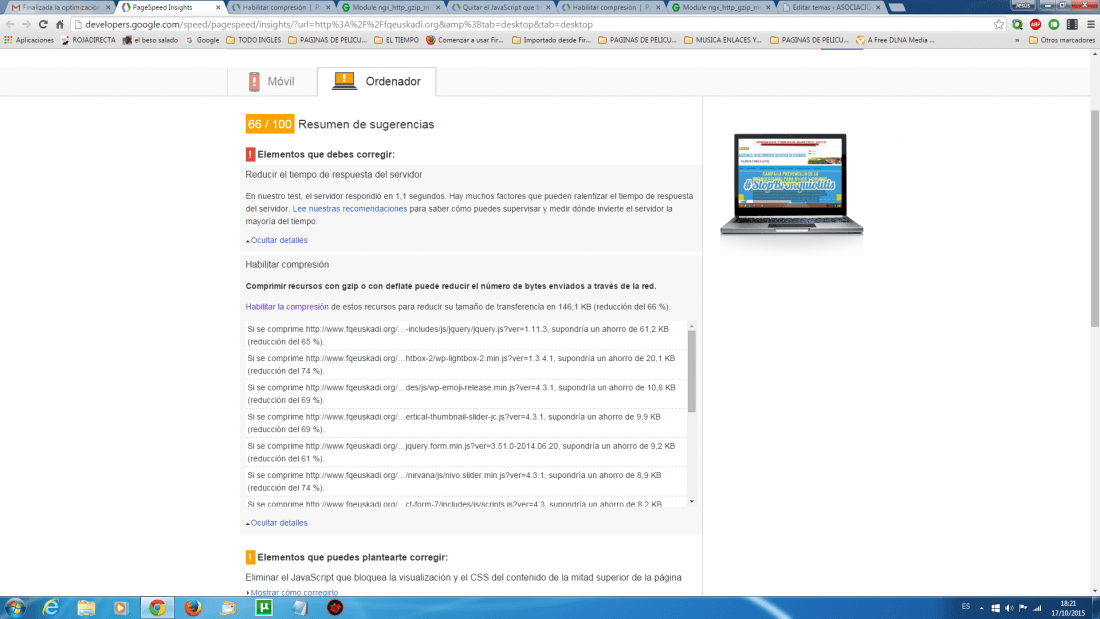Switch to the Editar temas - ASOCIACIÓ tab
The image size is (1100, 619).
coord(831,7)
